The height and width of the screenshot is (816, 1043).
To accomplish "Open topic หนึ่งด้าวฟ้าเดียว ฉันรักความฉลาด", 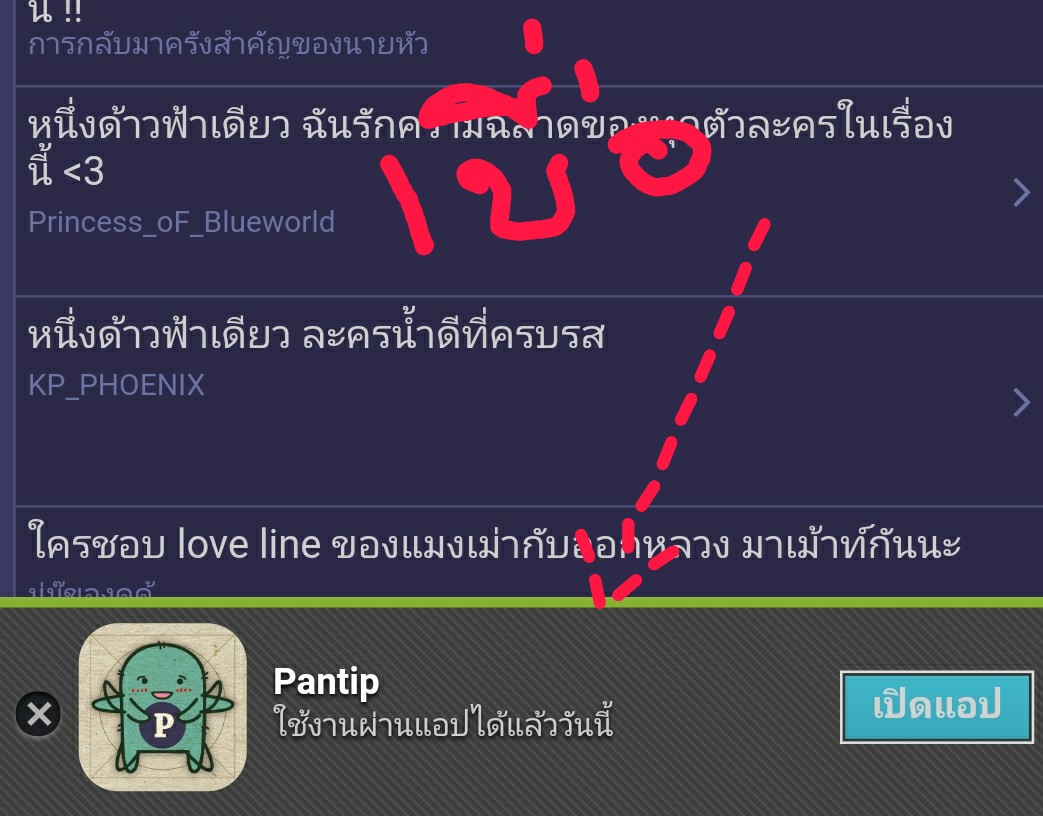I will click(490, 147).
